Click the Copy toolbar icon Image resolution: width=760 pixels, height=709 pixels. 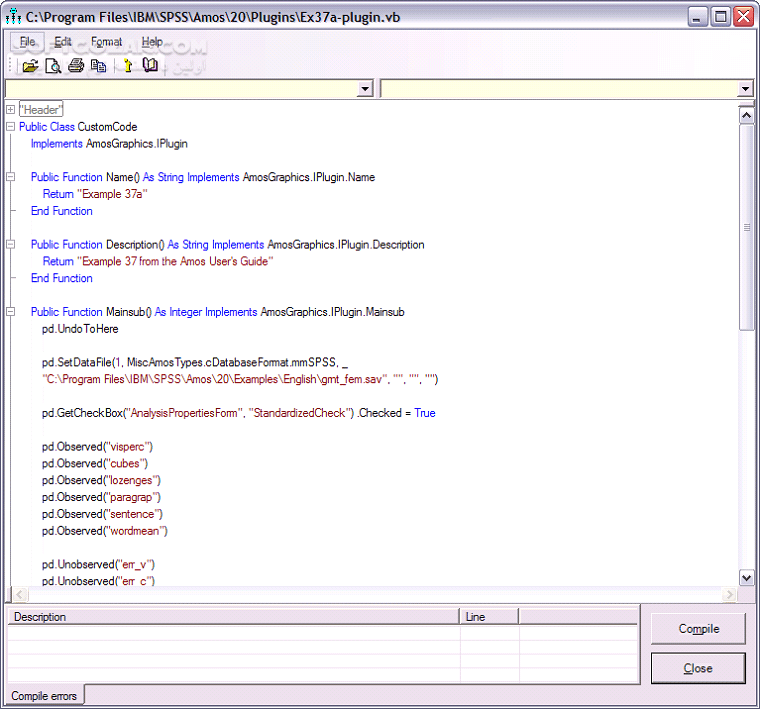click(98, 66)
